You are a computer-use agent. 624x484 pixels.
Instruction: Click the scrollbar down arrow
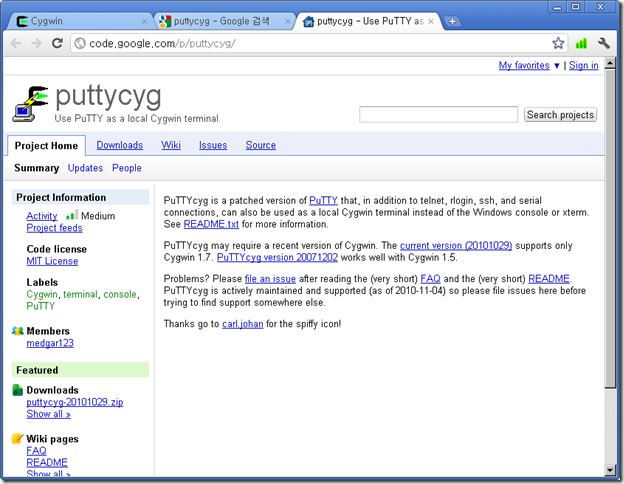coord(610,470)
